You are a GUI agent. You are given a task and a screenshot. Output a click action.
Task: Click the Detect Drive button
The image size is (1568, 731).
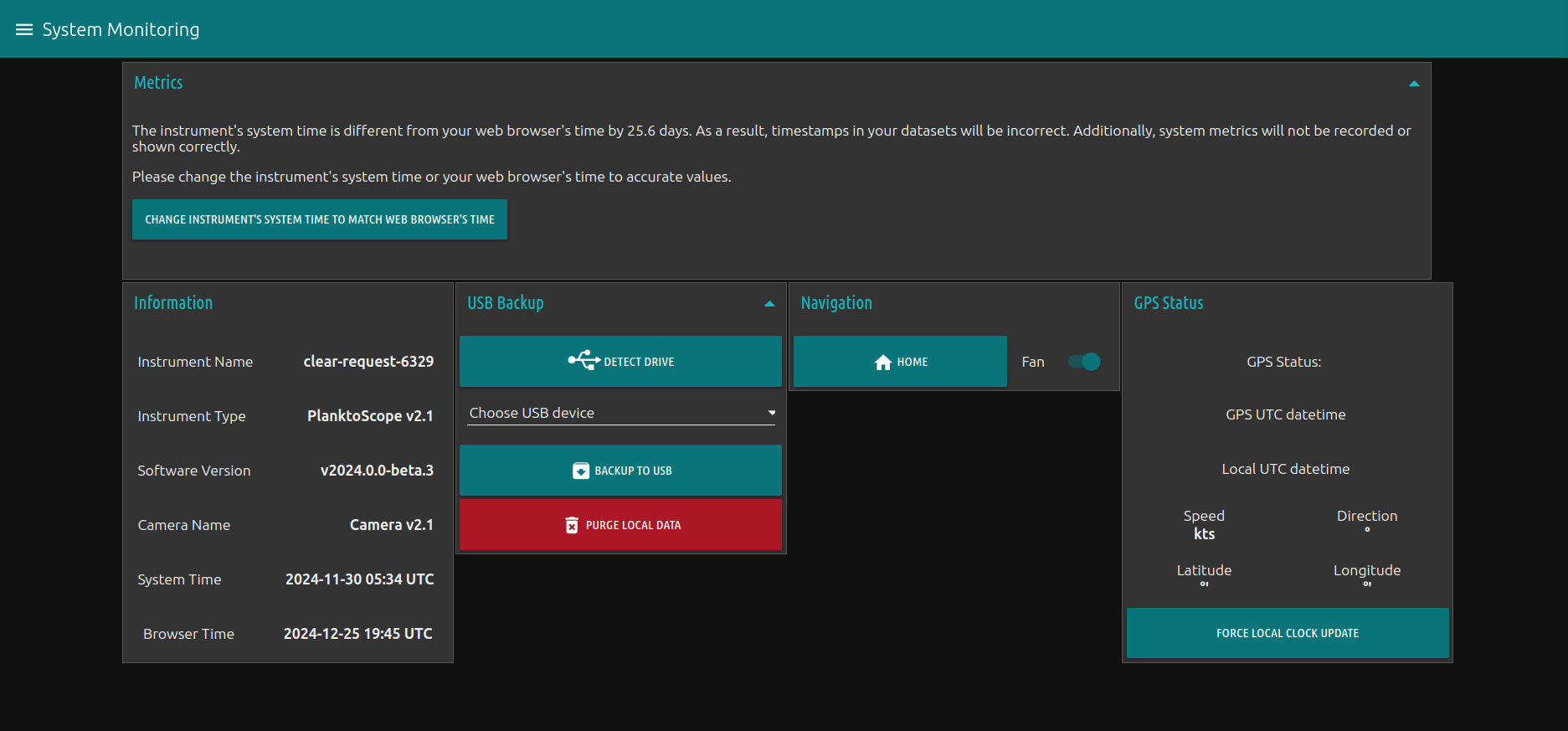[620, 362]
